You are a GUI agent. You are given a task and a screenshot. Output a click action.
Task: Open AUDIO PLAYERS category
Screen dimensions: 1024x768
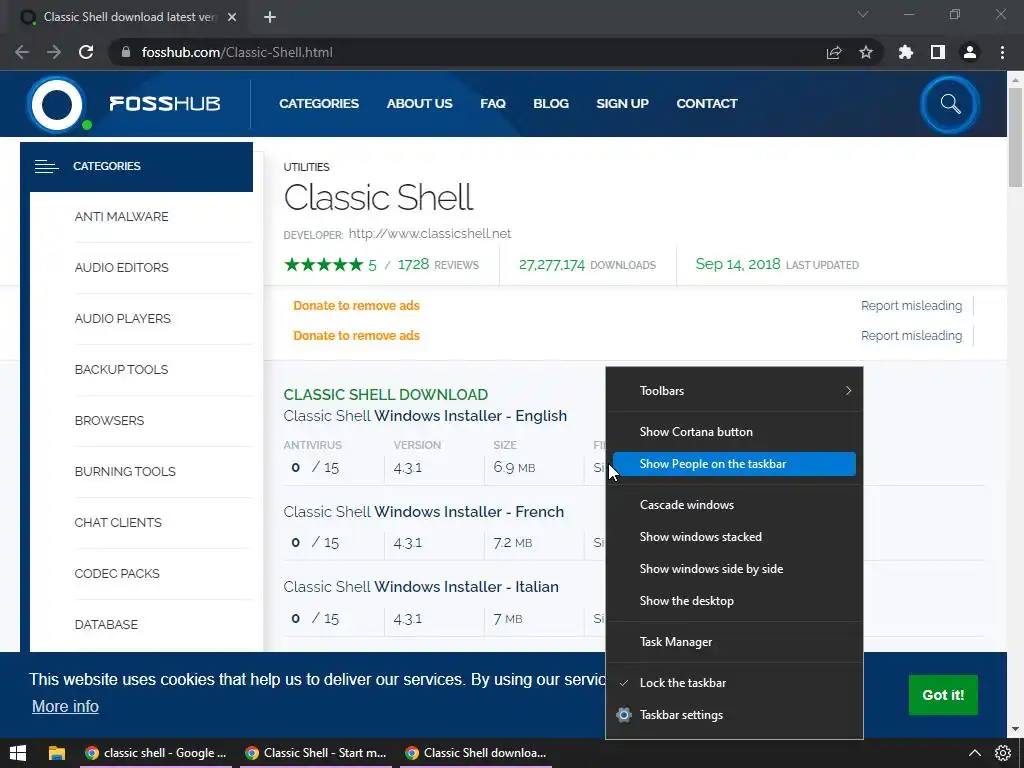[123, 319]
